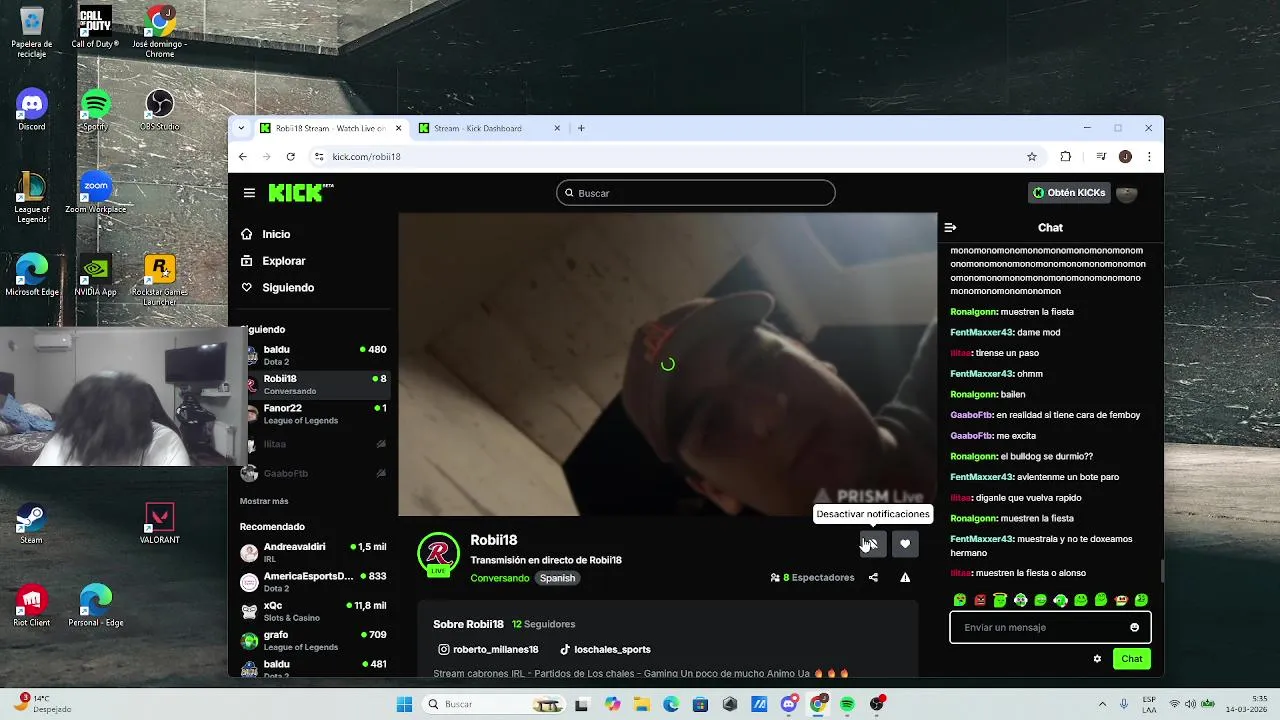Open Spotify from the taskbar
Image resolution: width=1280 pixels, height=720 pixels.
coord(848,705)
